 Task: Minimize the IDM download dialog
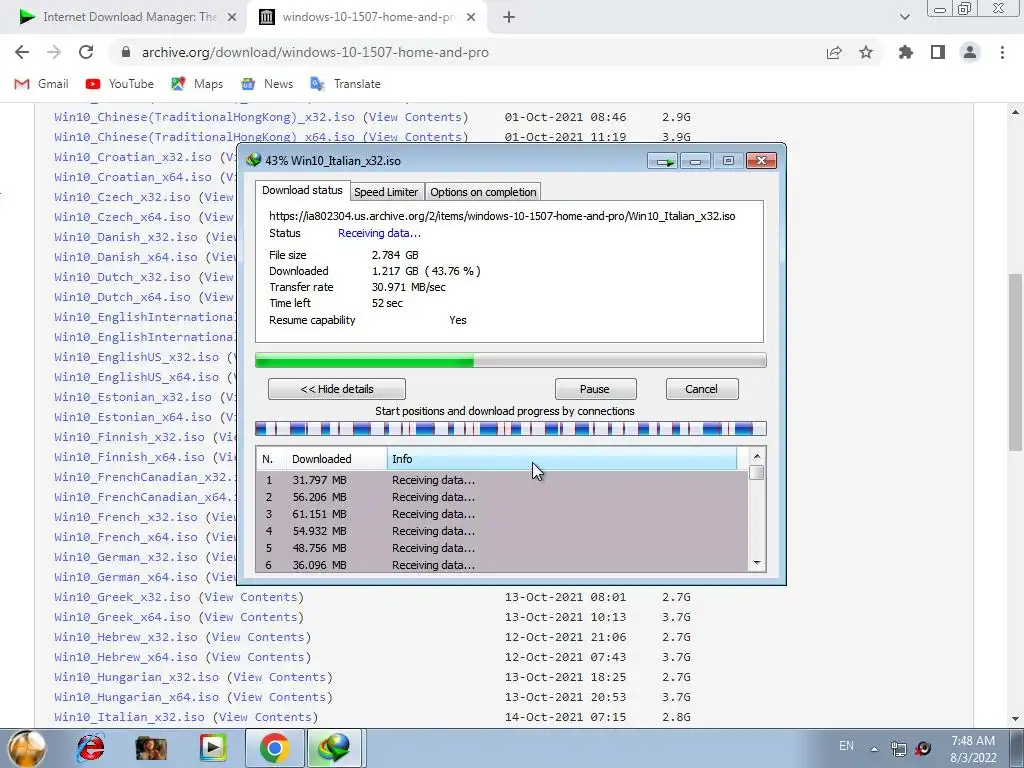pyautogui.click(x=696, y=161)
